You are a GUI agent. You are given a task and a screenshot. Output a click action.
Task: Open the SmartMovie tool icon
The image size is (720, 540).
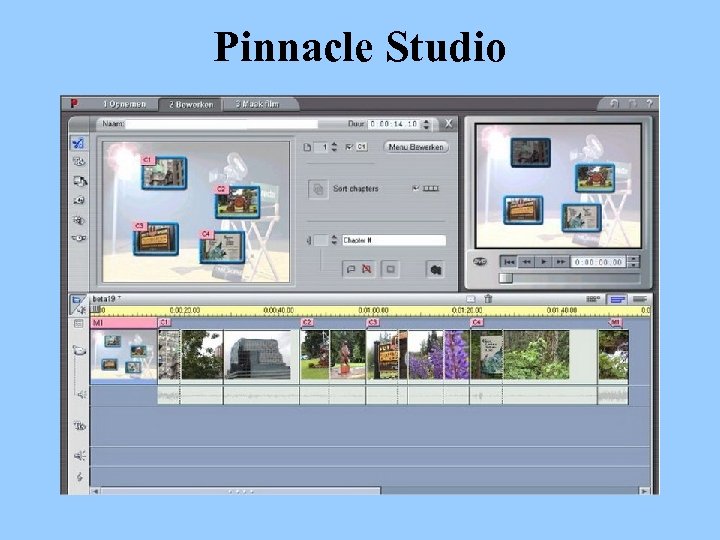point(79,220)
